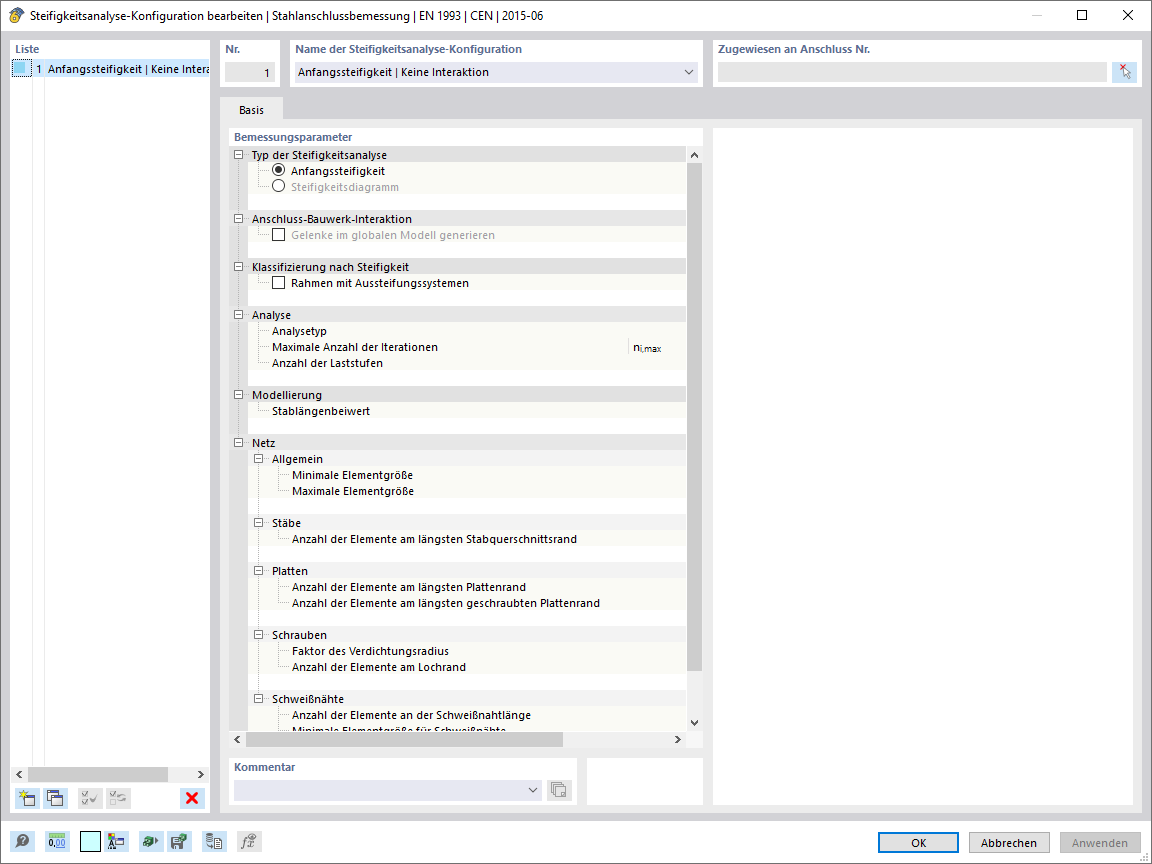Click the light cyan color box

tap(90, 842)
